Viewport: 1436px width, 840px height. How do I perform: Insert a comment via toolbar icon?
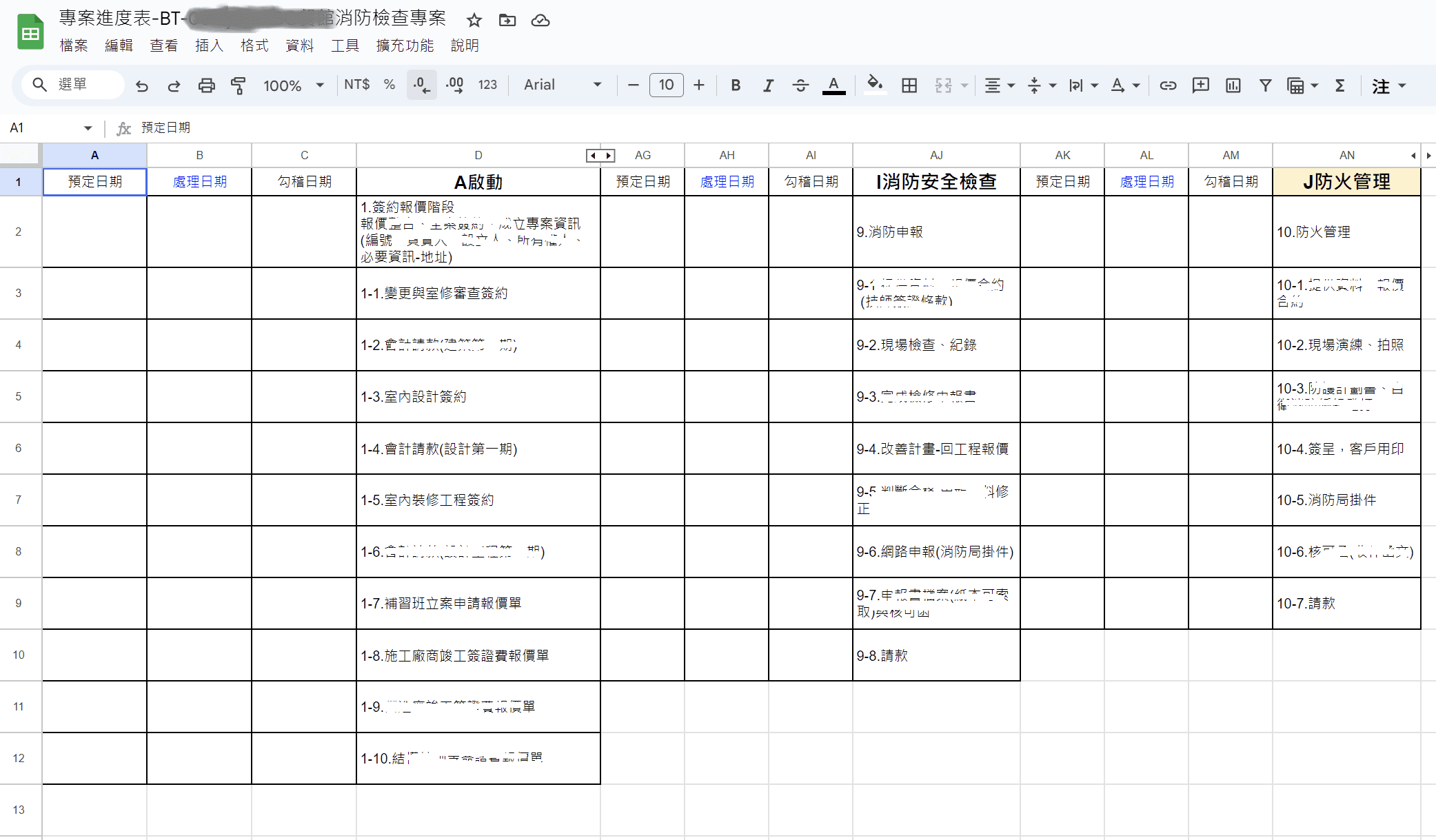[1200, 85]
